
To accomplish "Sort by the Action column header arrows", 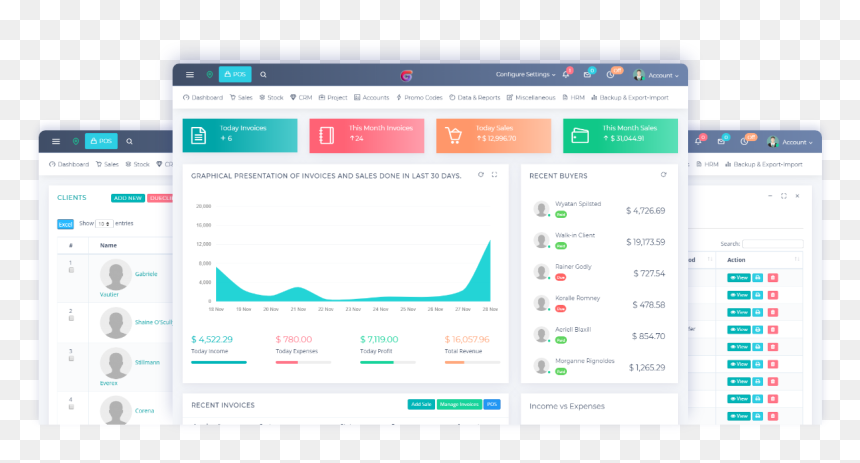I will coord(796,259).
